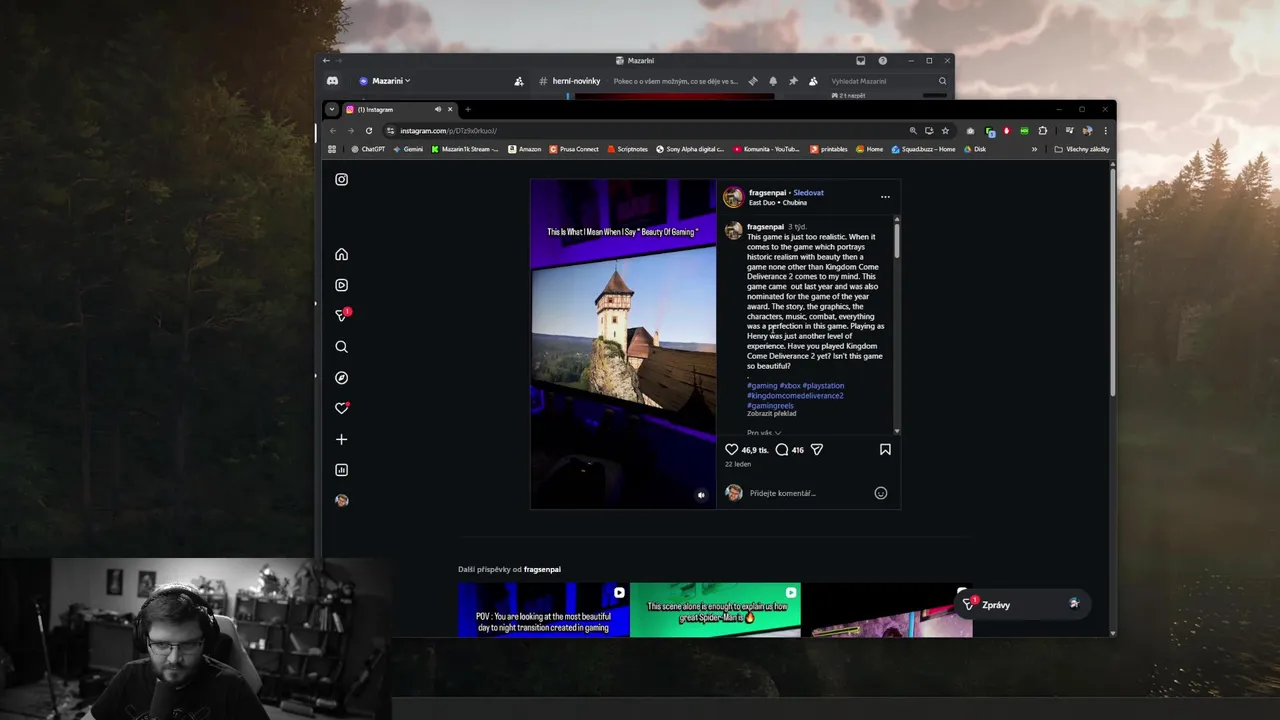Open Gemini bookmark

pyautogui.click(x=408, y=149)
